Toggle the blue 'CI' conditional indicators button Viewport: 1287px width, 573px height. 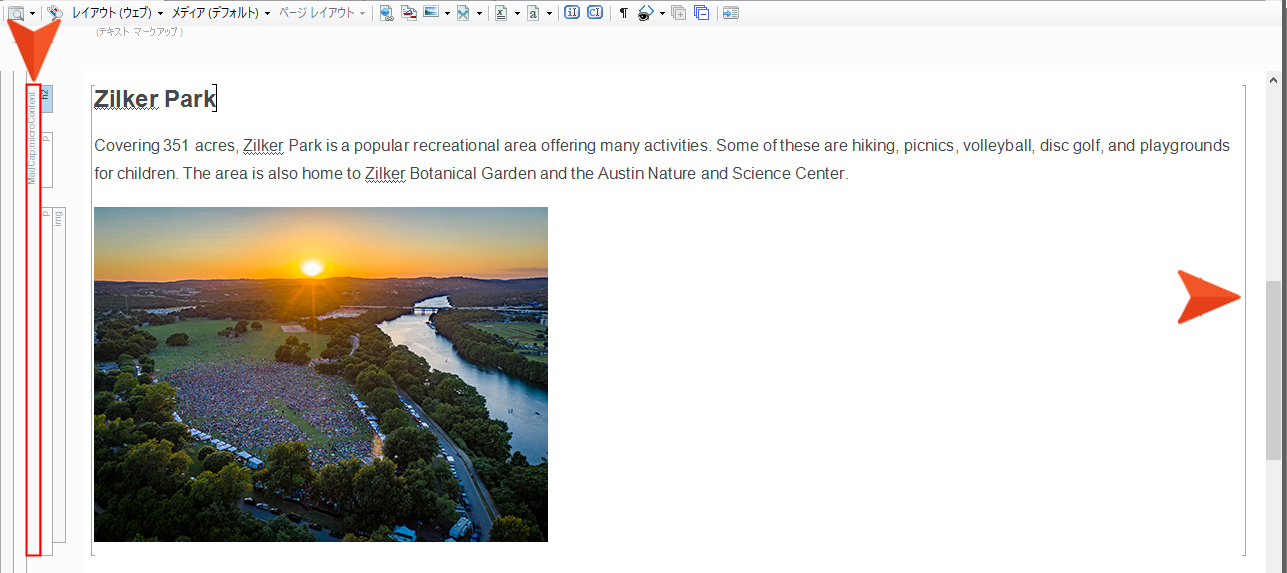[x=595, y=13]
